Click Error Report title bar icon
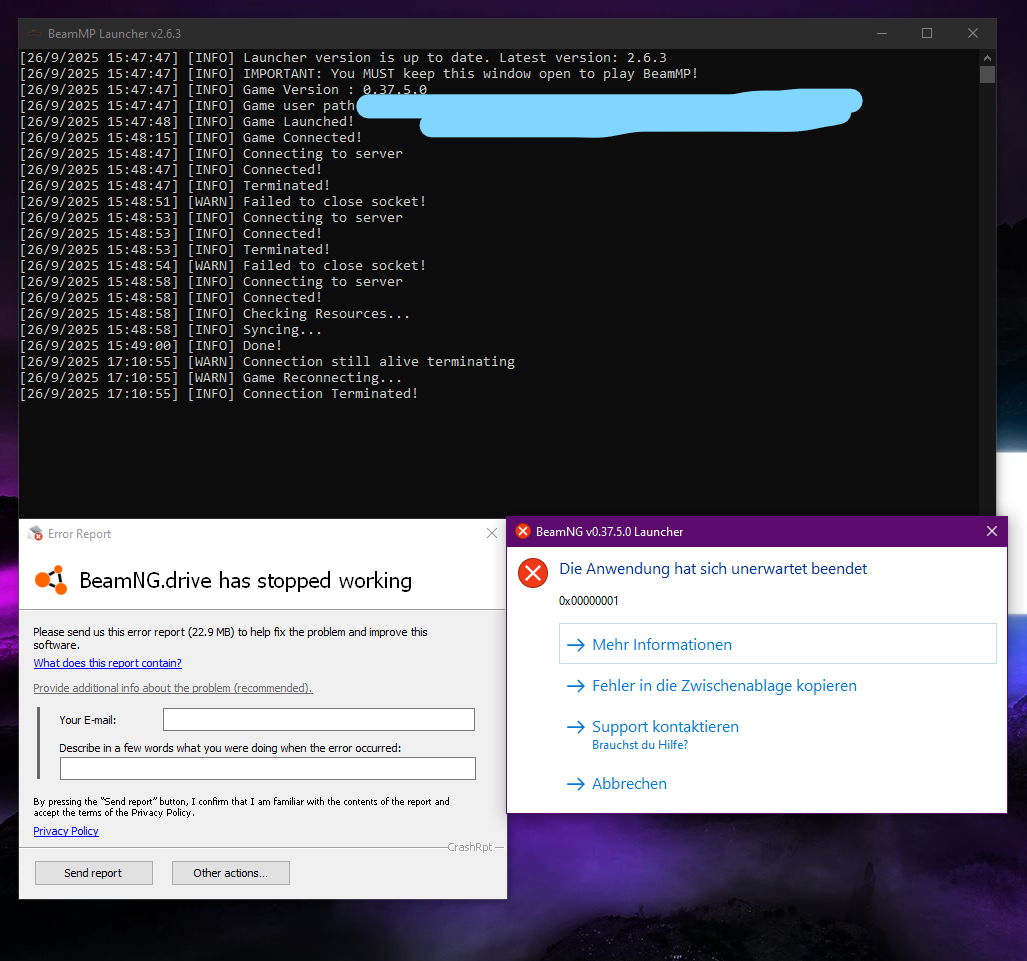The image size is (1027, 961). (x=35, y=533)
